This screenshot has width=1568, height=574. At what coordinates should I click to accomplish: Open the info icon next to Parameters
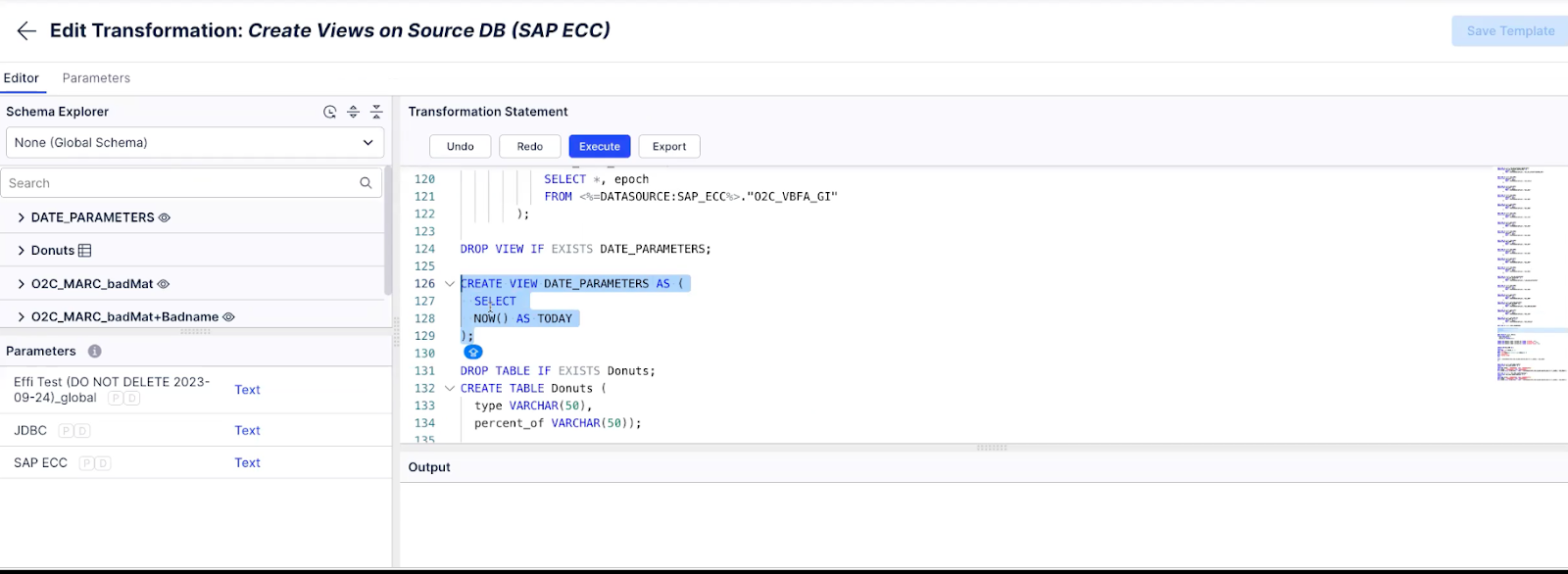coord(94,351)
